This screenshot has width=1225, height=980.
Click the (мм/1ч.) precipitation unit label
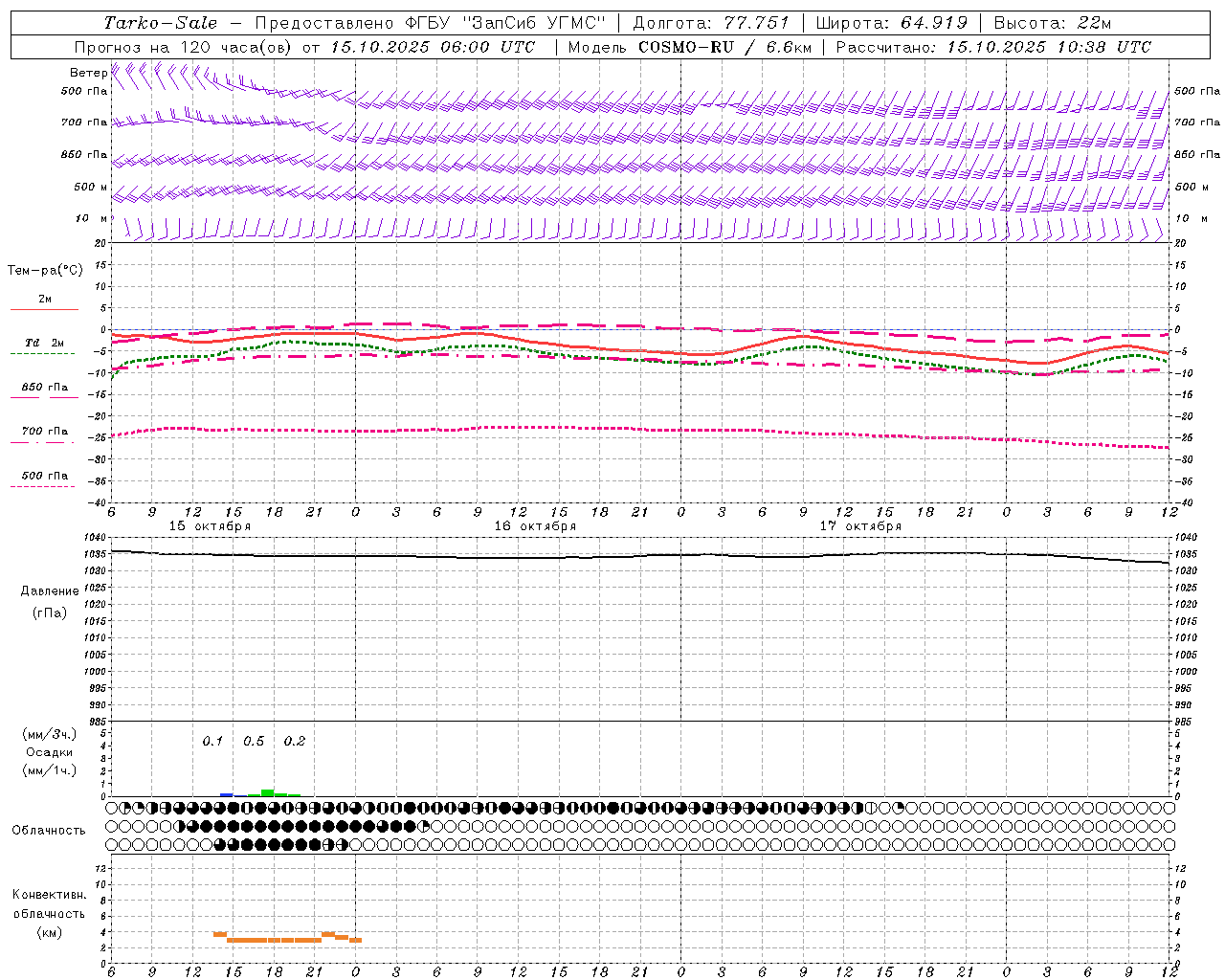coord(50,770)
